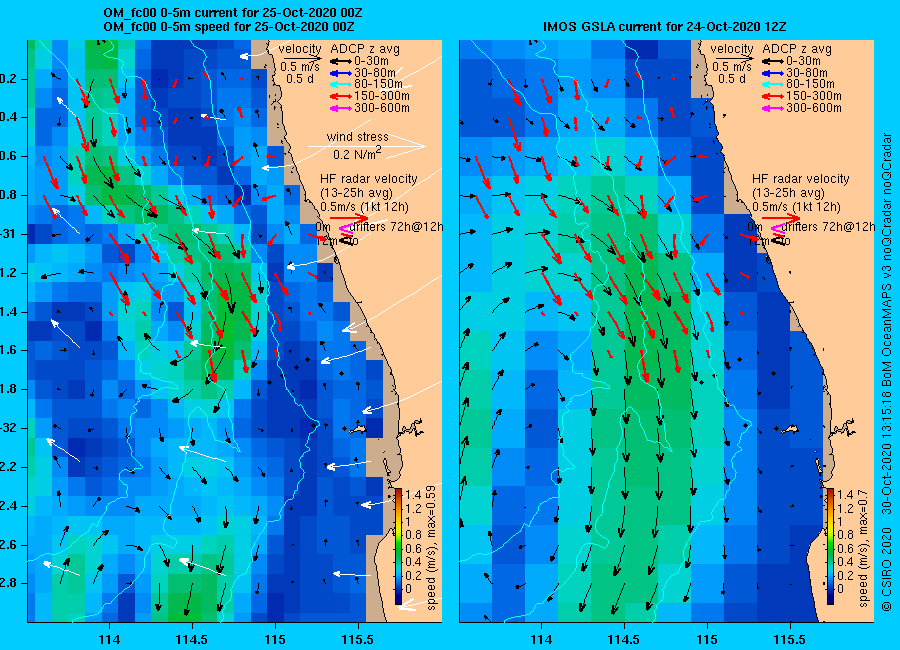The width and height of the screenshot is (900, 650).
Task: Click longitude label 114 under right map
Action: tap(541, 639)
